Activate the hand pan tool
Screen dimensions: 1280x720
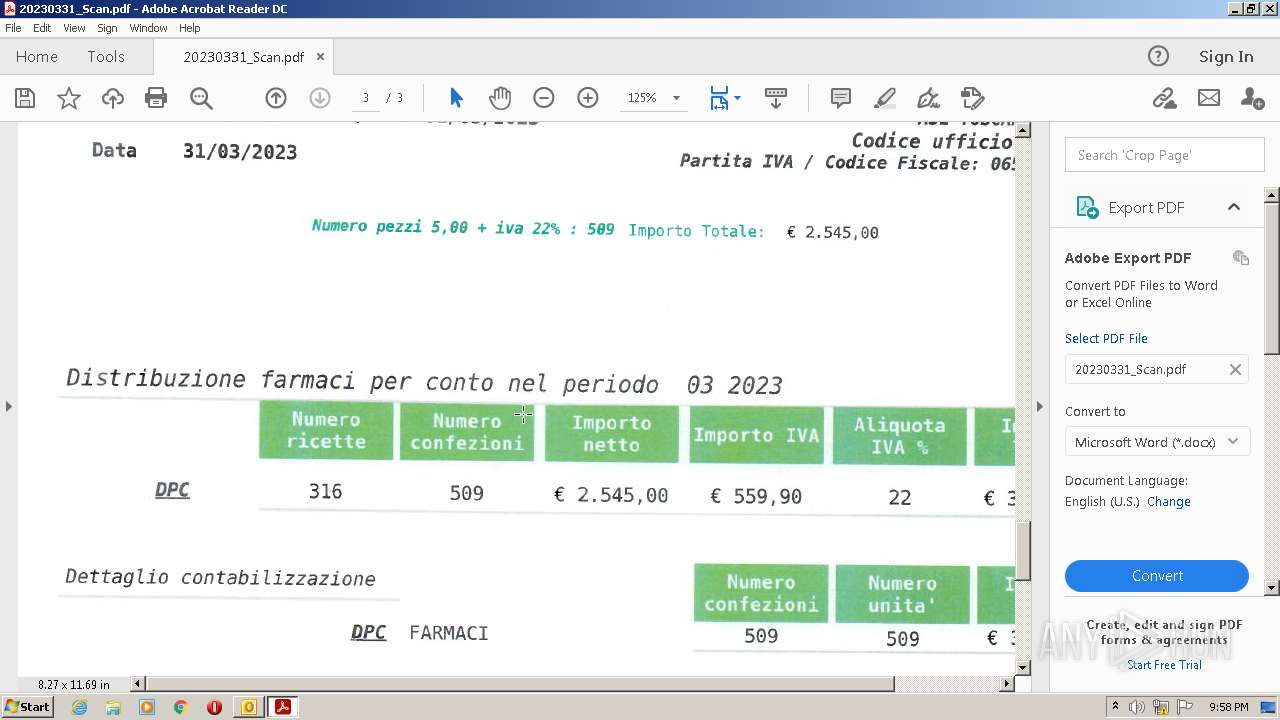click(x=500, y=98)
